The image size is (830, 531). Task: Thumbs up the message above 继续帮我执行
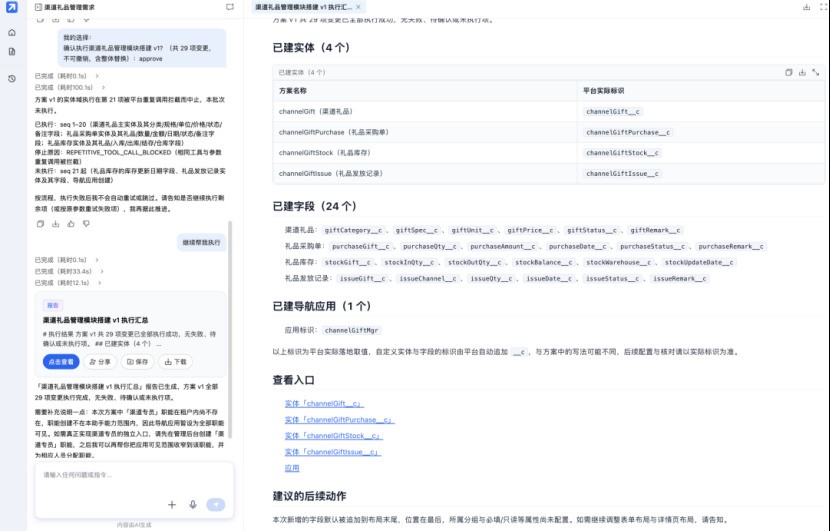click(71, 224)
